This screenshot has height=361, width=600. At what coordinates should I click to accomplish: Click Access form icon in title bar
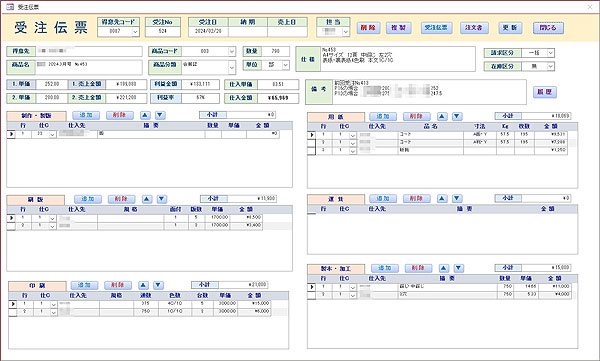[x=10, y=7]
